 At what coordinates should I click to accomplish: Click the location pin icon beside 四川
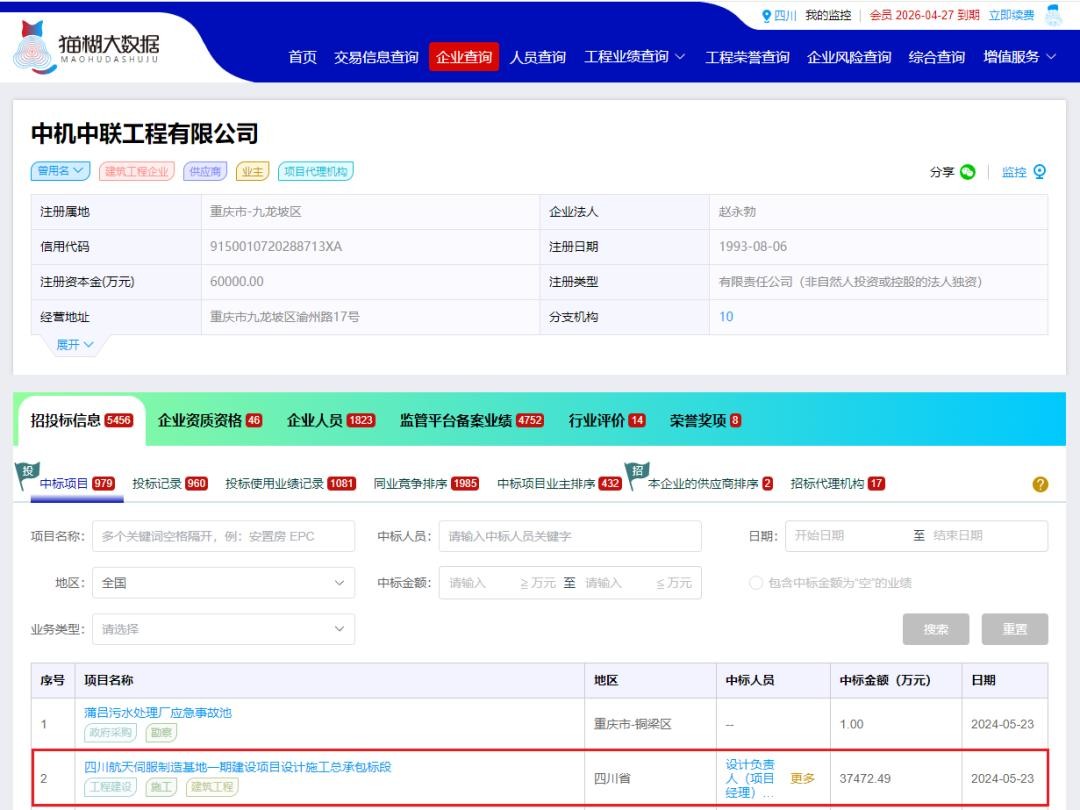click(767, 16)
